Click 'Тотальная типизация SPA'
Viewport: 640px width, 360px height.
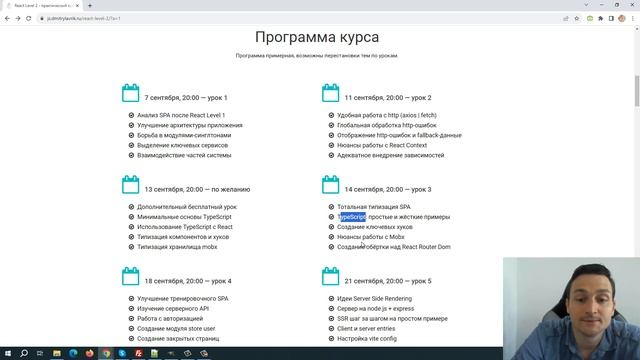tap(374, 207)
